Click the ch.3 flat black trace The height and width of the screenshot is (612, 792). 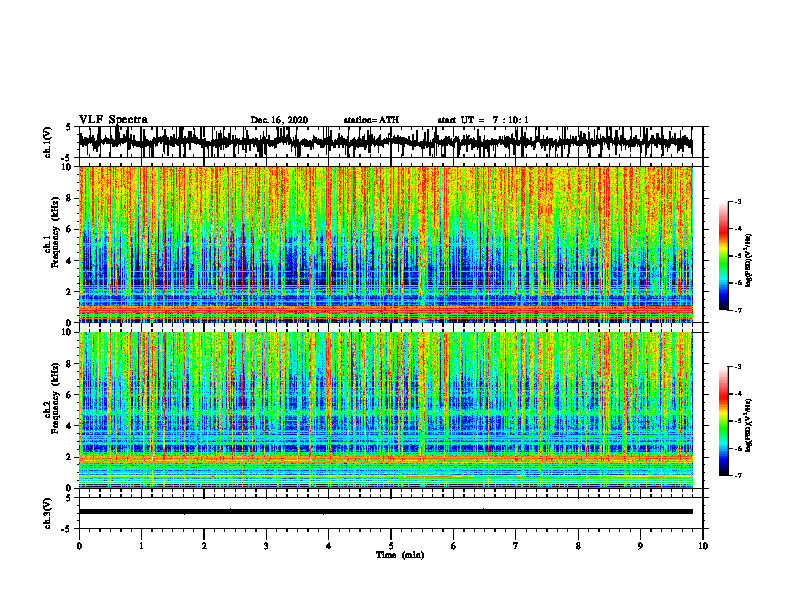[x=385, y=512]
